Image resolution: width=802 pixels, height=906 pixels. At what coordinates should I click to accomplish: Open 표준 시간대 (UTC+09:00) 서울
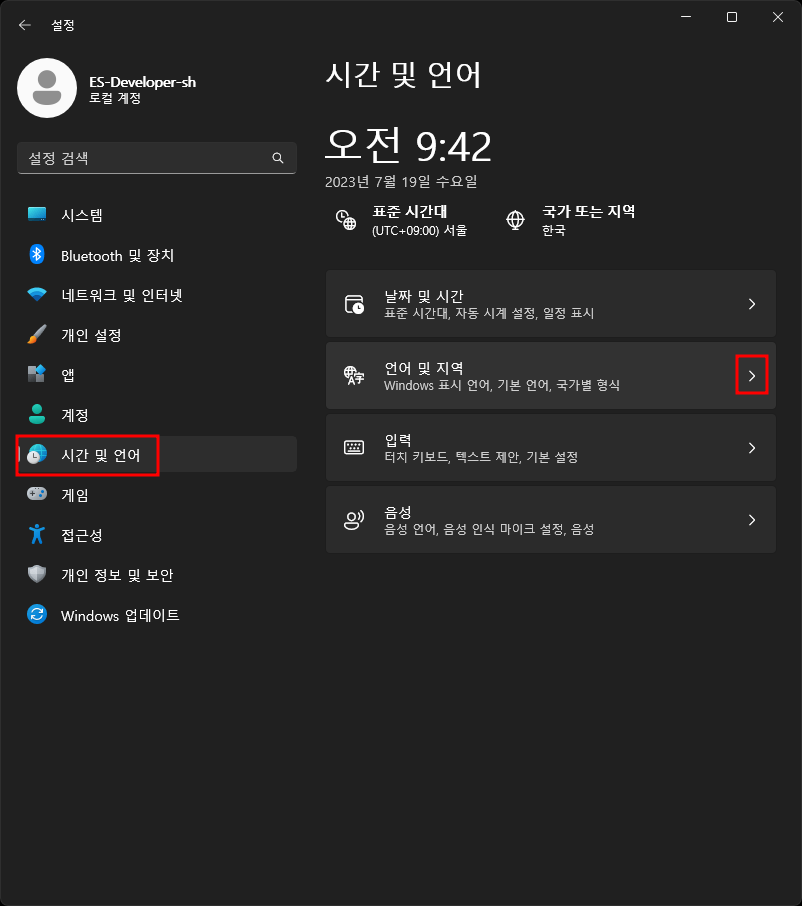pyautogui.click(x=402, y=221)
